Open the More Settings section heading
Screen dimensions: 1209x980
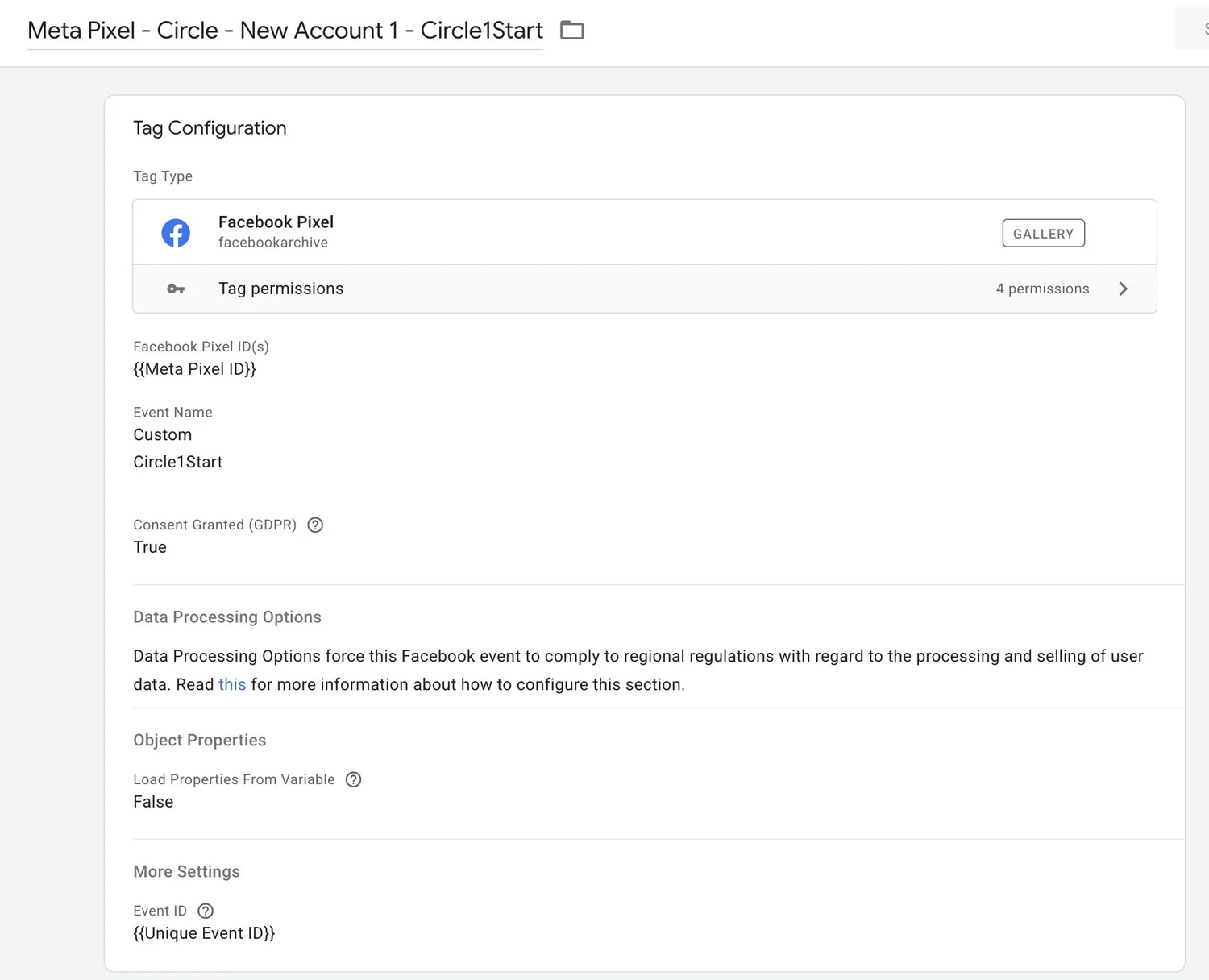(x=186, y=872)
